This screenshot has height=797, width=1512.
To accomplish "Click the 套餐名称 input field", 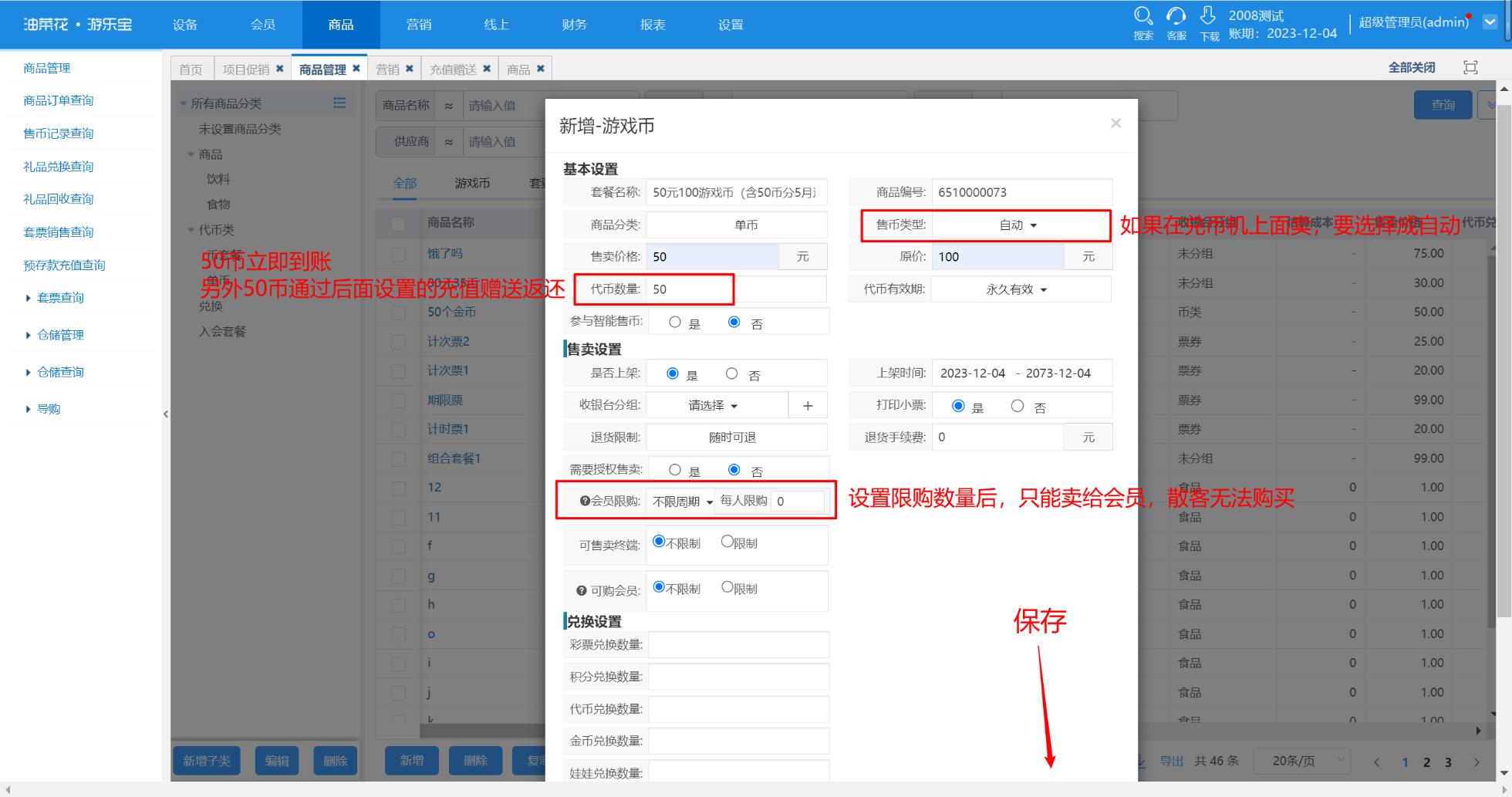I will [x=736, y=193].
